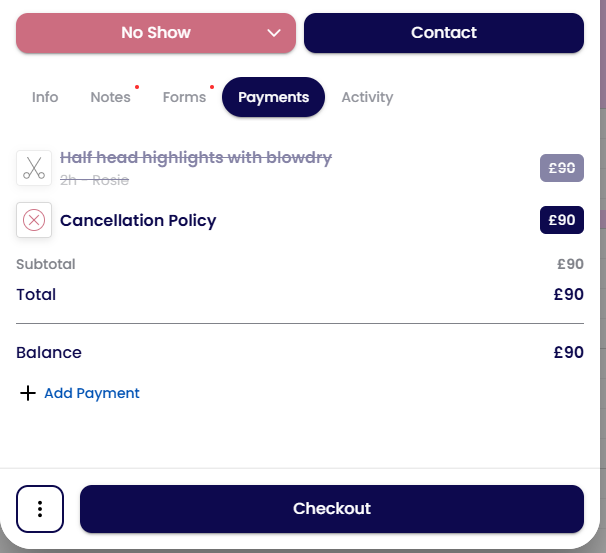
Task: Select the Payments tab
Action: click(x=273, y=97)
